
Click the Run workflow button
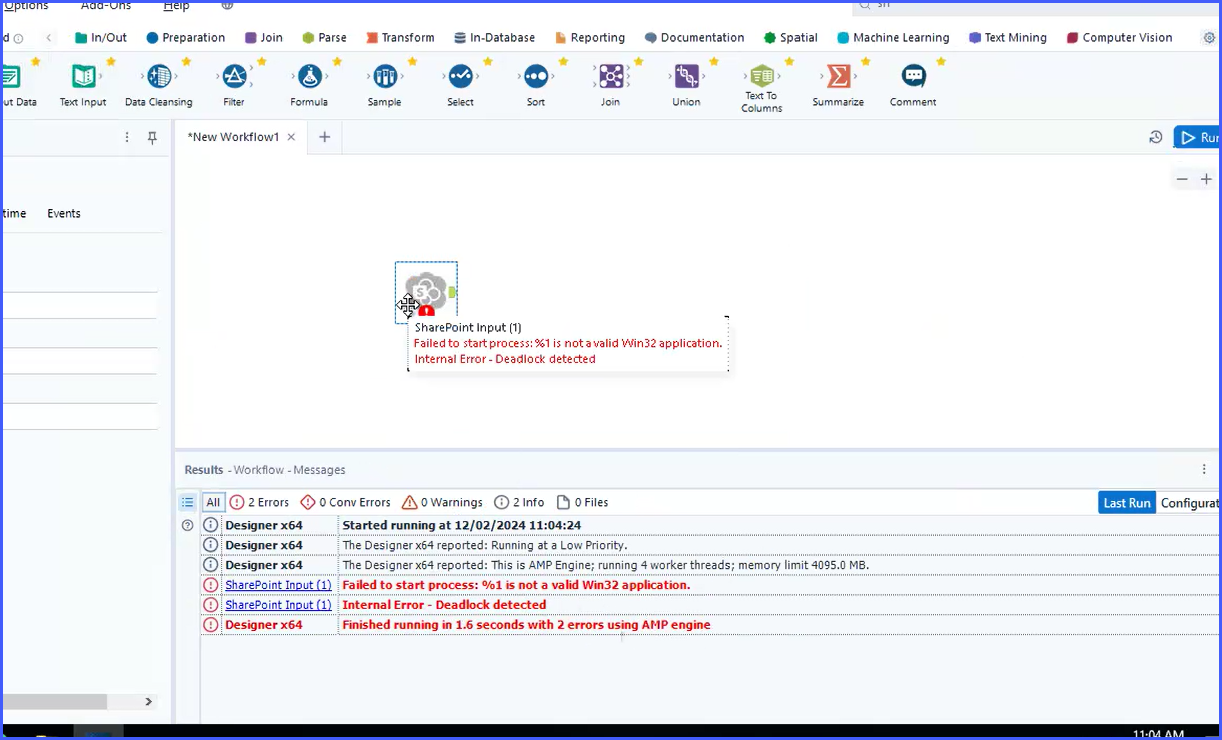[1198, 138]
